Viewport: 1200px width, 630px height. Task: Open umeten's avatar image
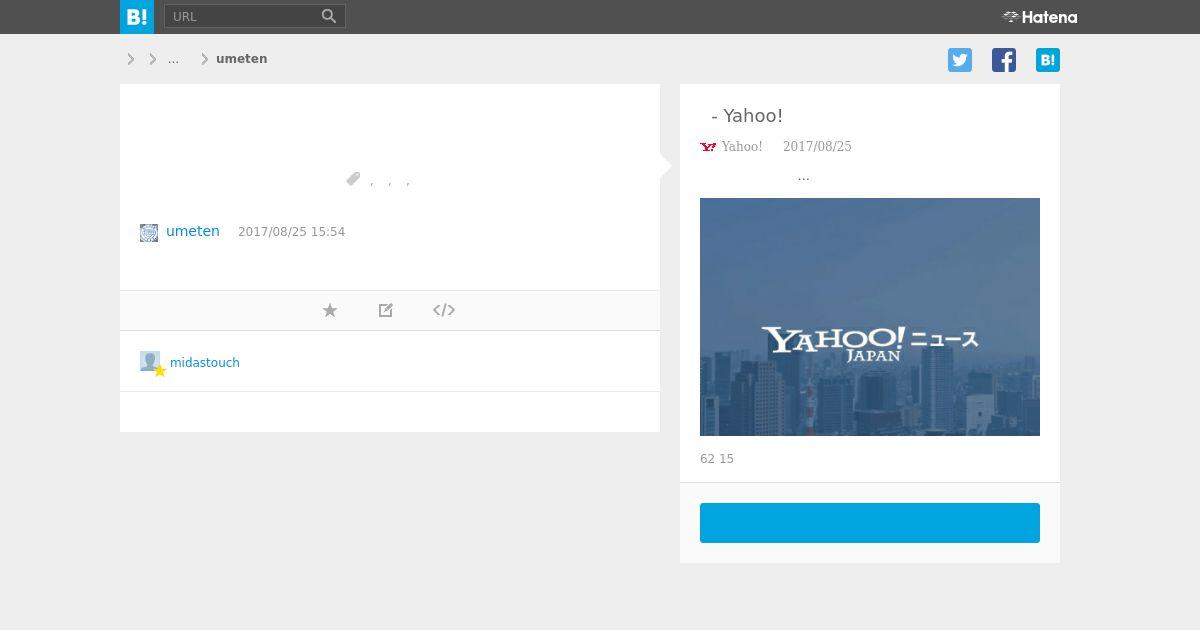point(149,233)
